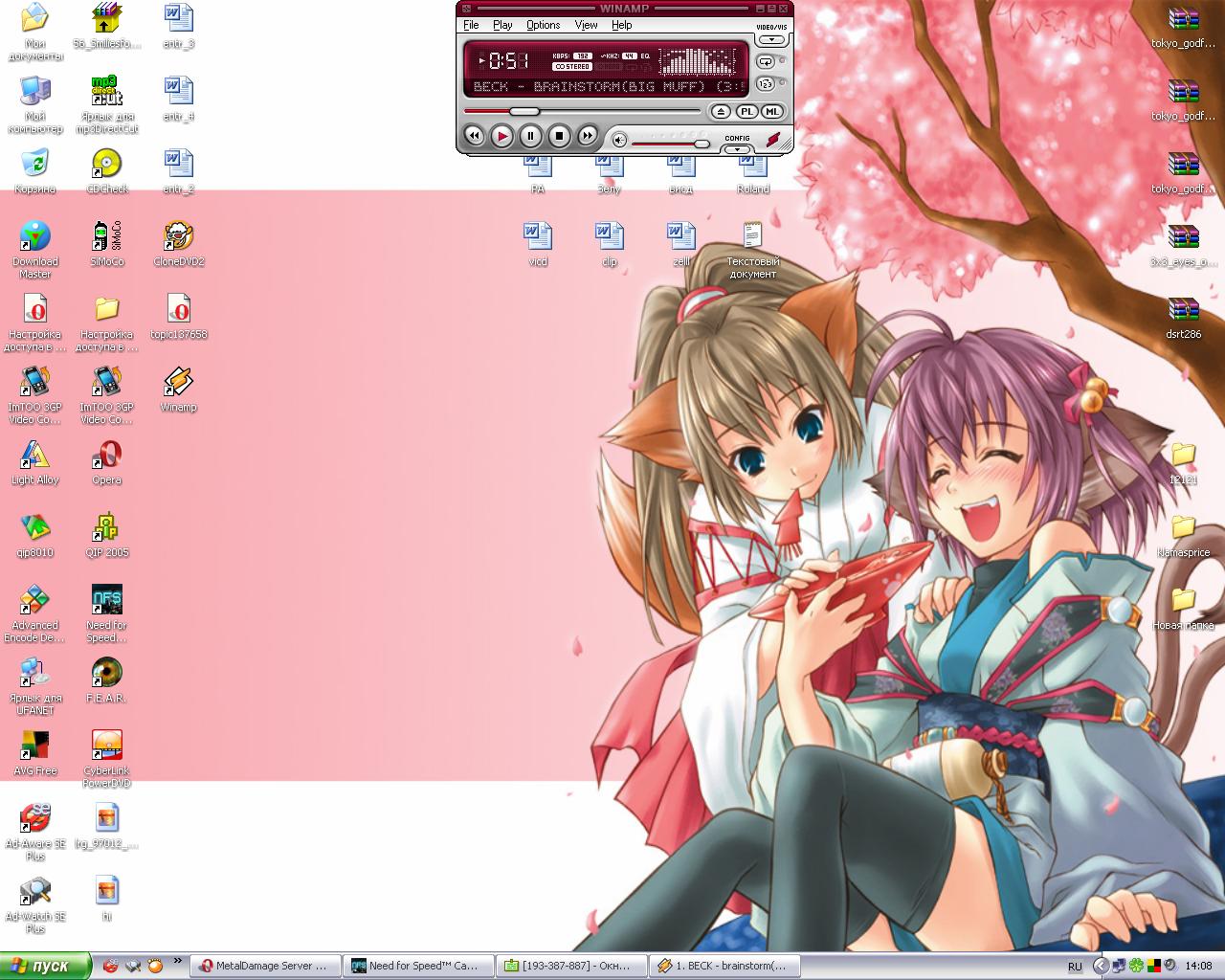Select the F.E.A.R. desktop icon

107,680
